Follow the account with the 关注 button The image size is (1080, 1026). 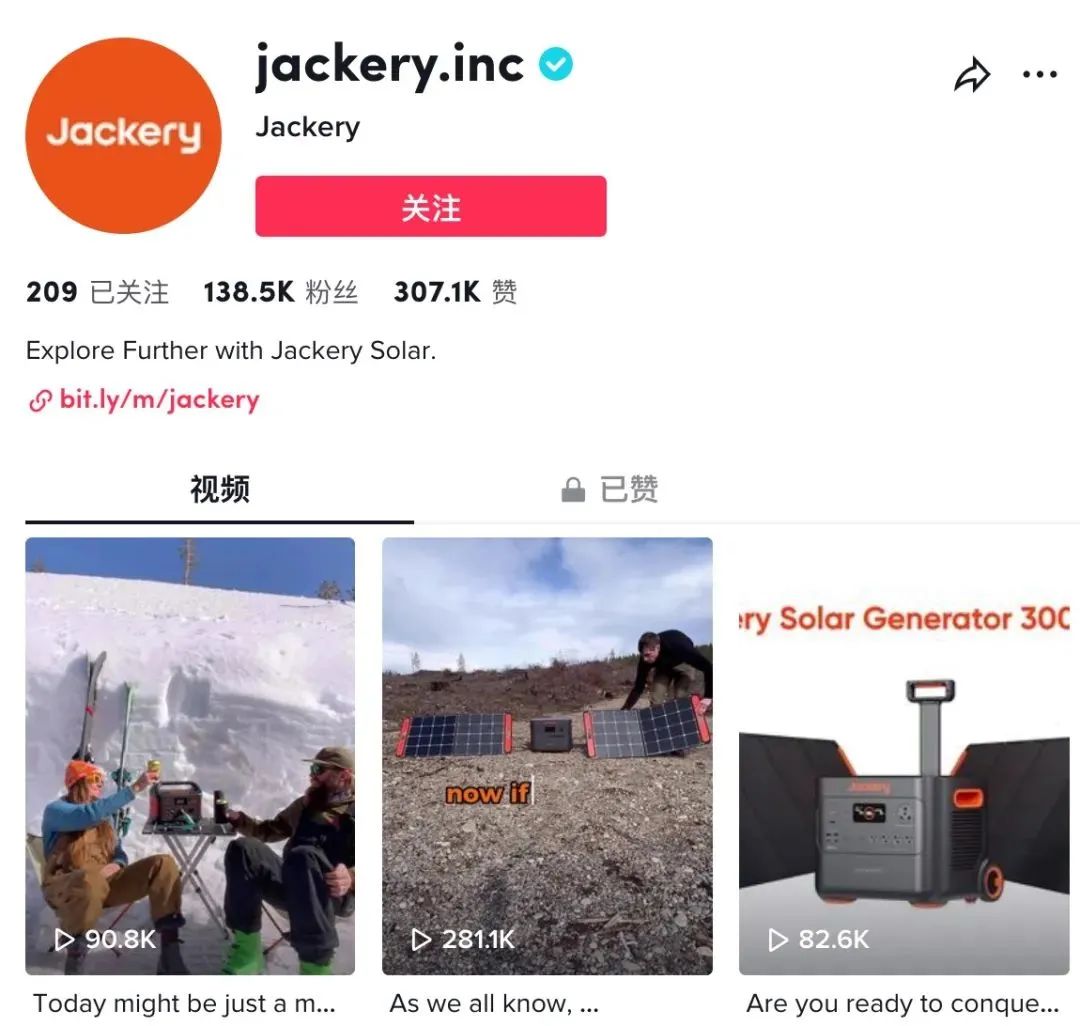click(430, 207)
